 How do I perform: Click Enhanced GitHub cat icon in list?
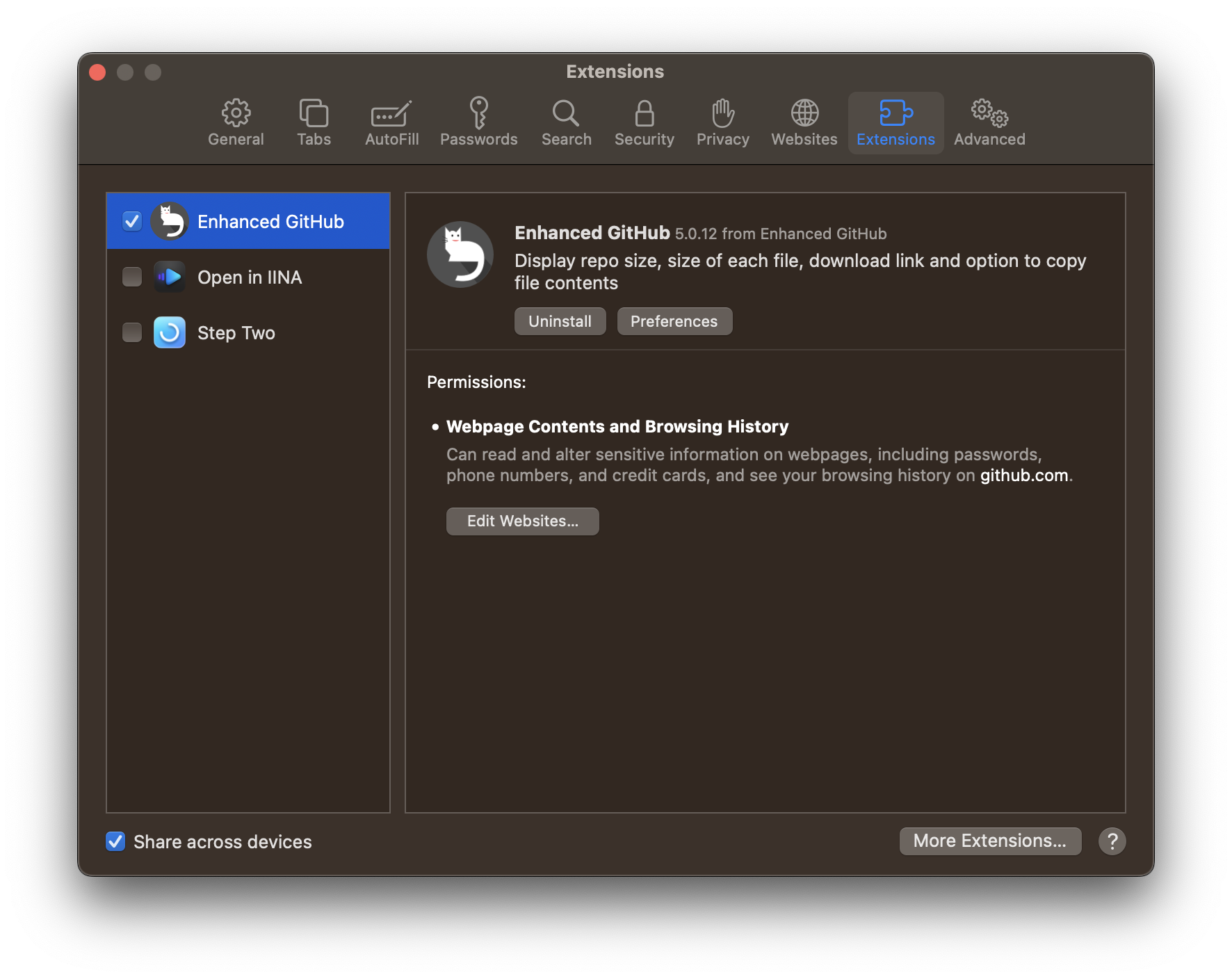(170, 221)
